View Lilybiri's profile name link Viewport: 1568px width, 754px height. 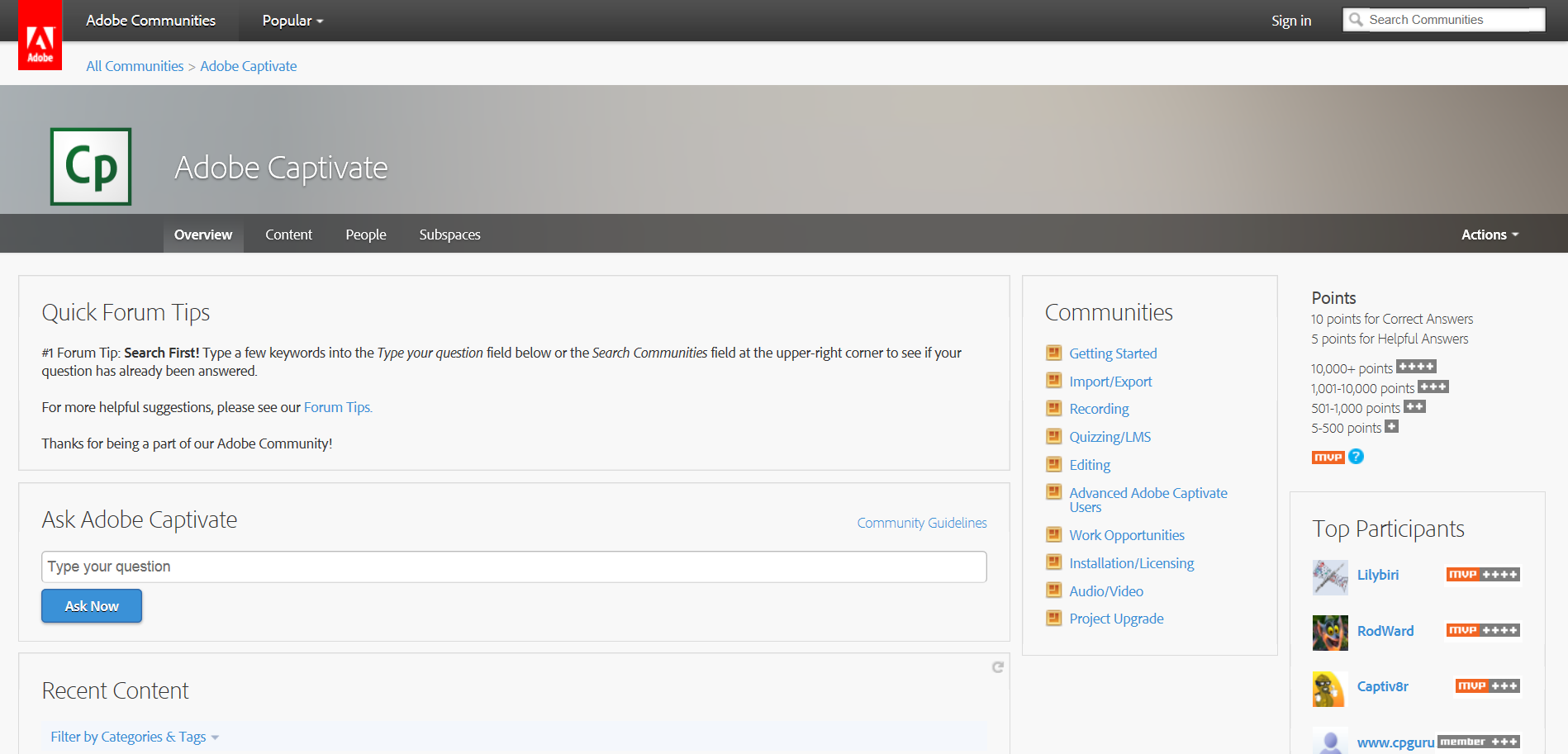tap(1378, 575)
